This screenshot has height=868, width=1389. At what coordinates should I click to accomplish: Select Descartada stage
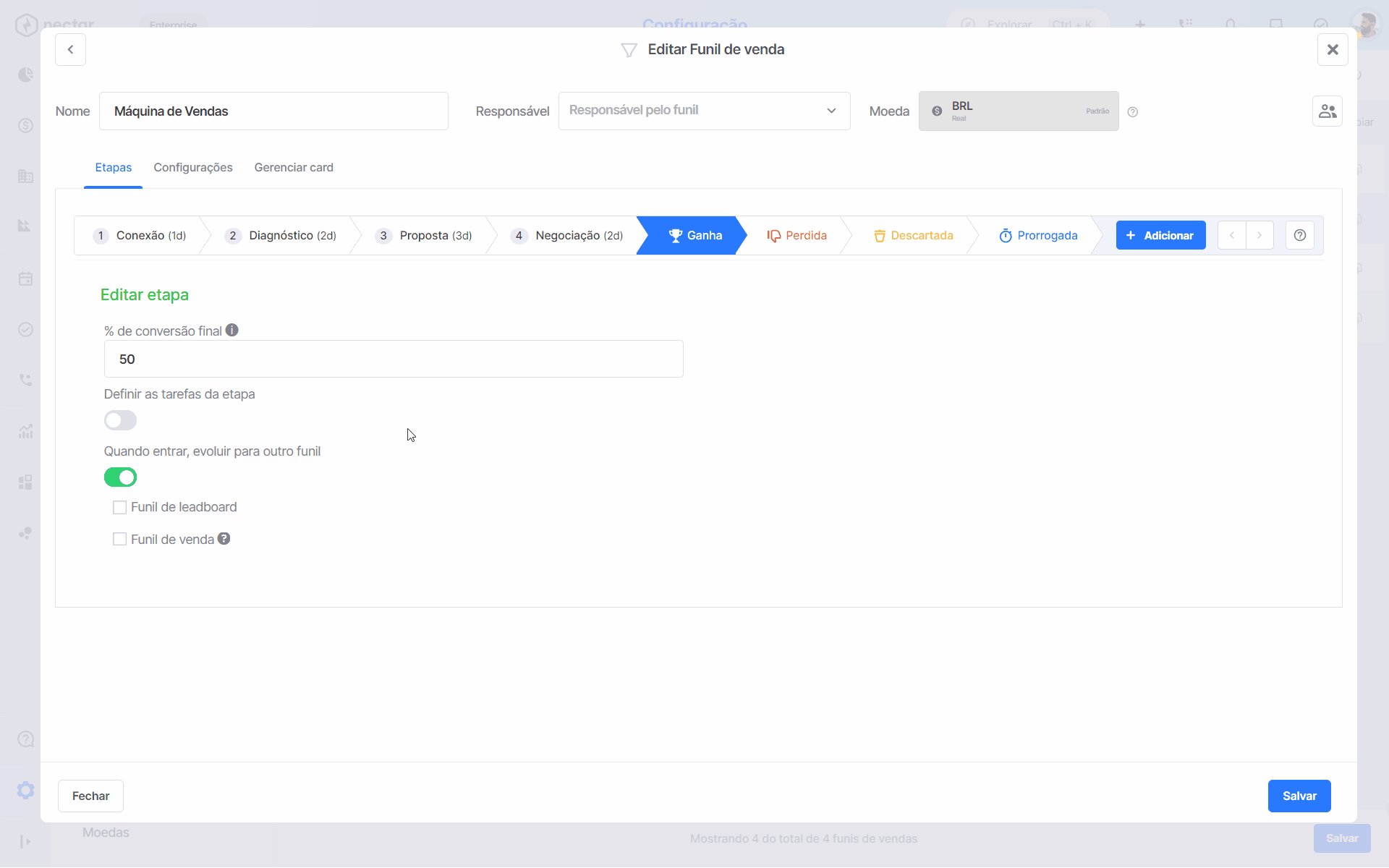pos(914,235)
